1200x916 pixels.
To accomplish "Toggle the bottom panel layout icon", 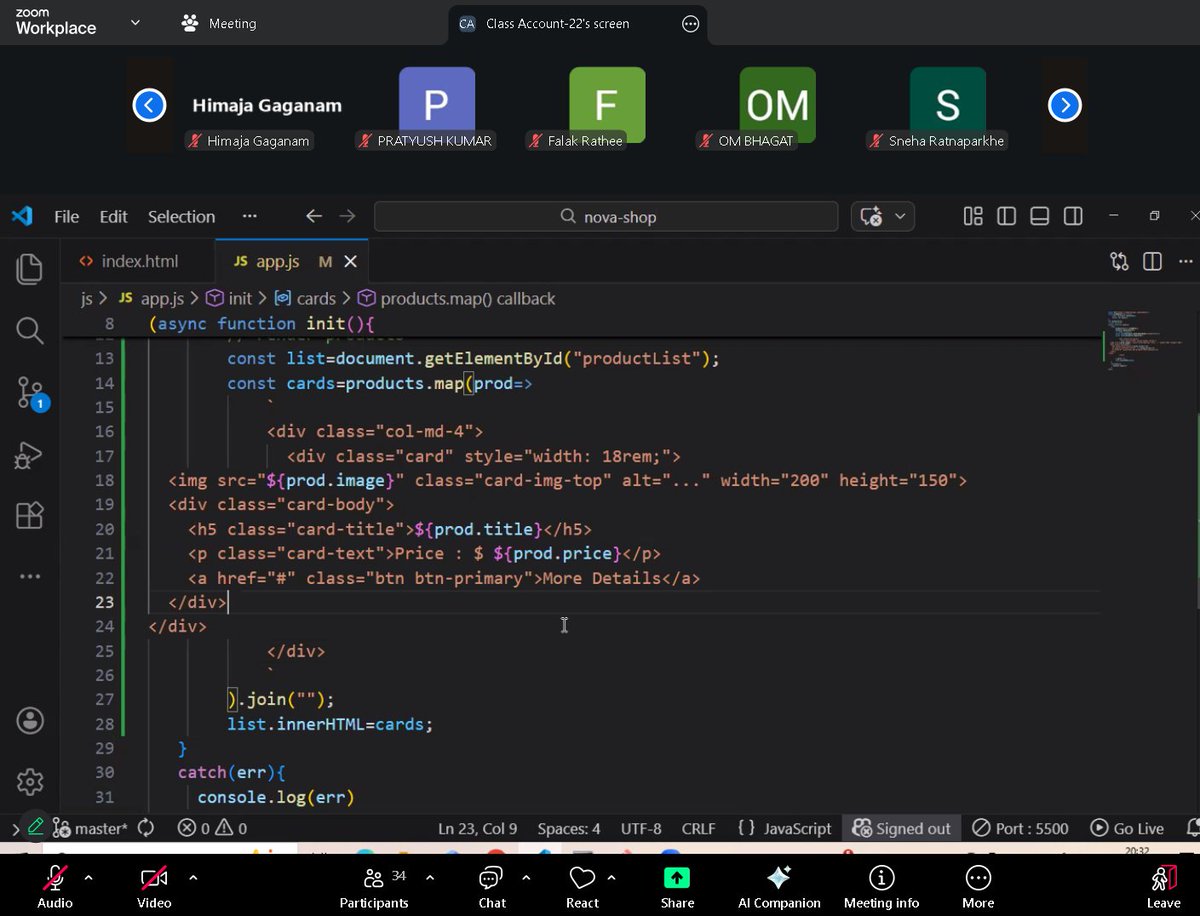I will tap(1040, 216).
